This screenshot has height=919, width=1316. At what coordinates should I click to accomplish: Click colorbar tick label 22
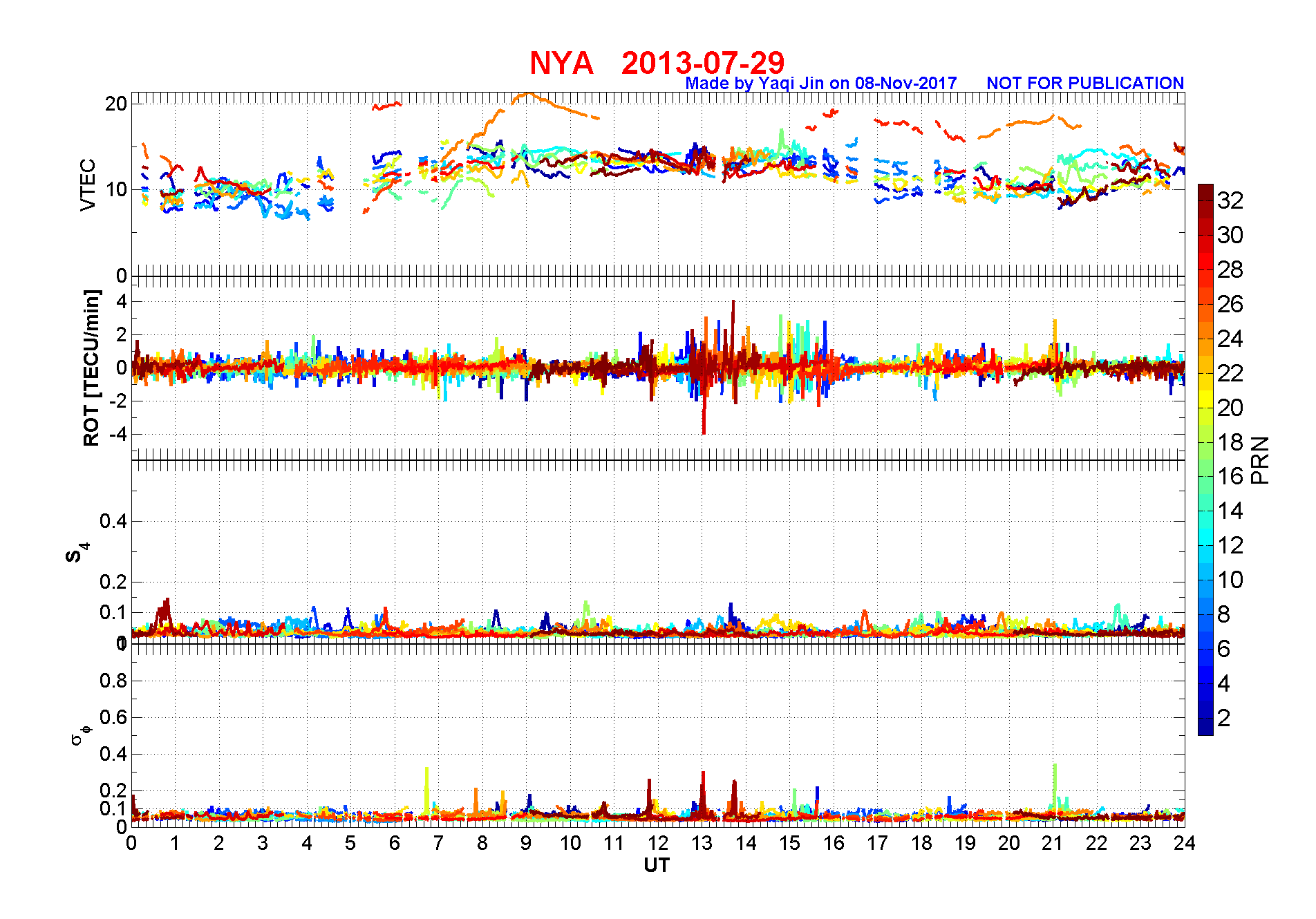point(1230,373)
